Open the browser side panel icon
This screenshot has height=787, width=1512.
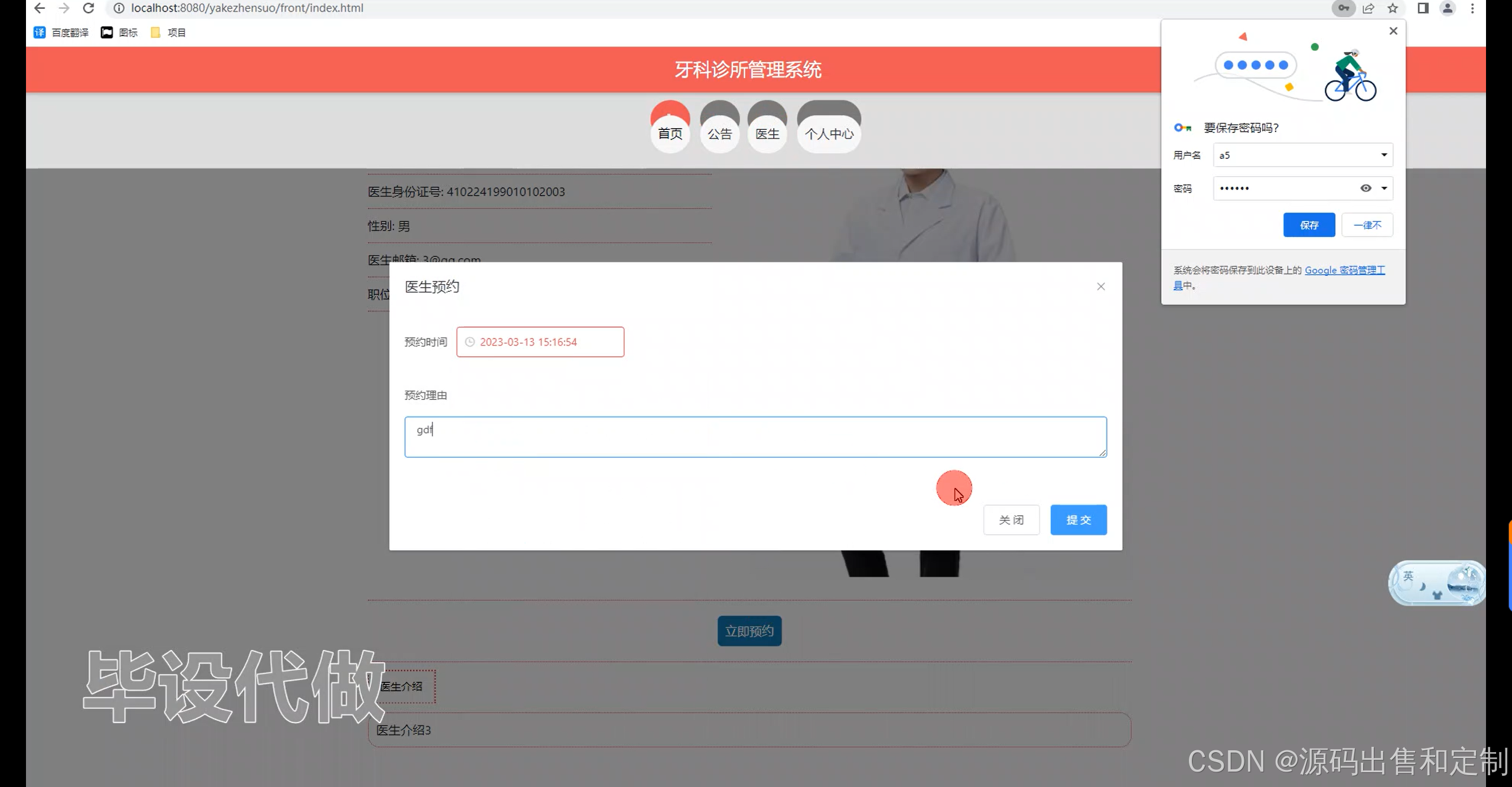point(1423,8)
